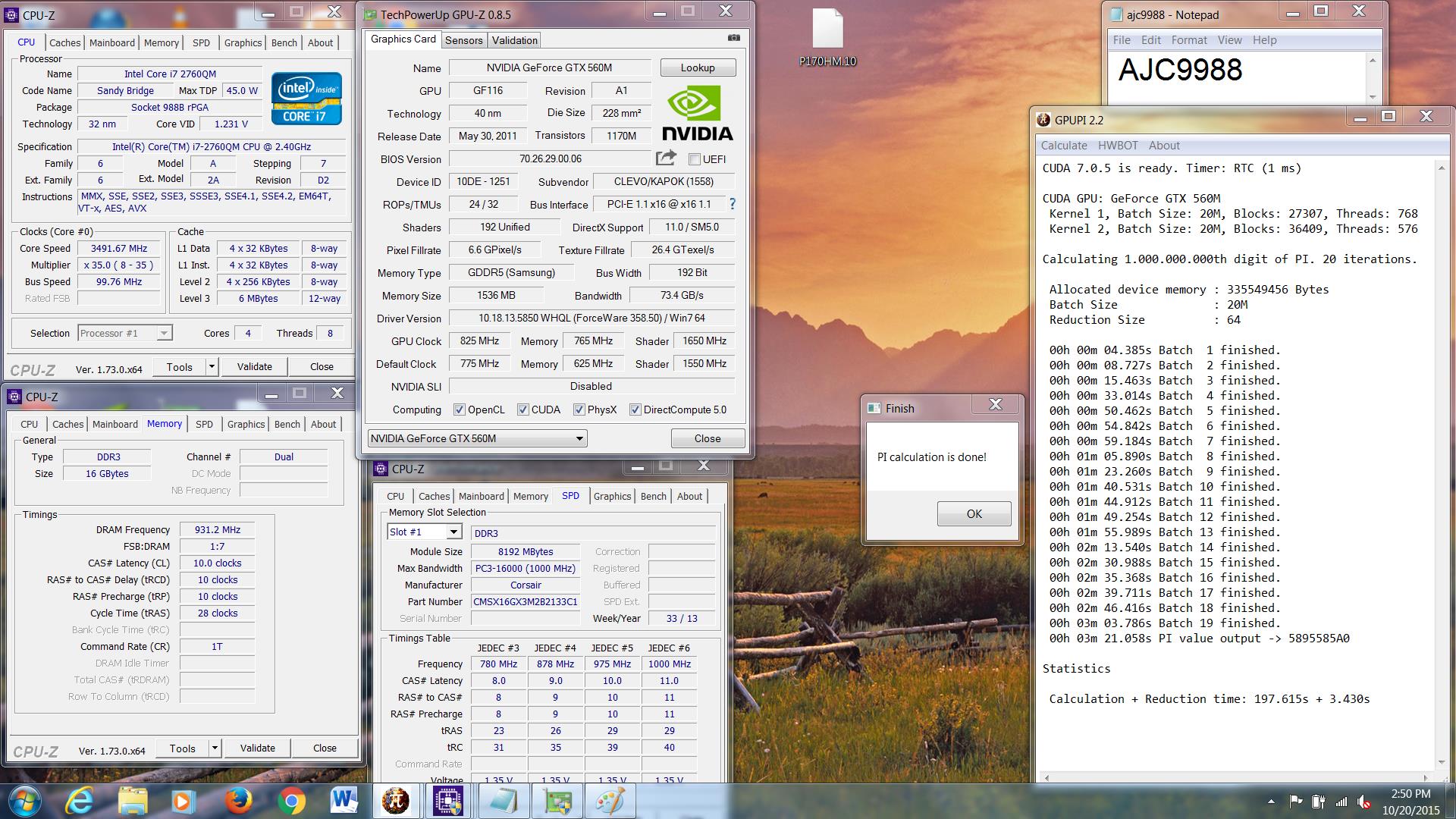1456x819 pixels.
Task: Open Microsoft Word taskbar icon
Action: click(344, 801)
